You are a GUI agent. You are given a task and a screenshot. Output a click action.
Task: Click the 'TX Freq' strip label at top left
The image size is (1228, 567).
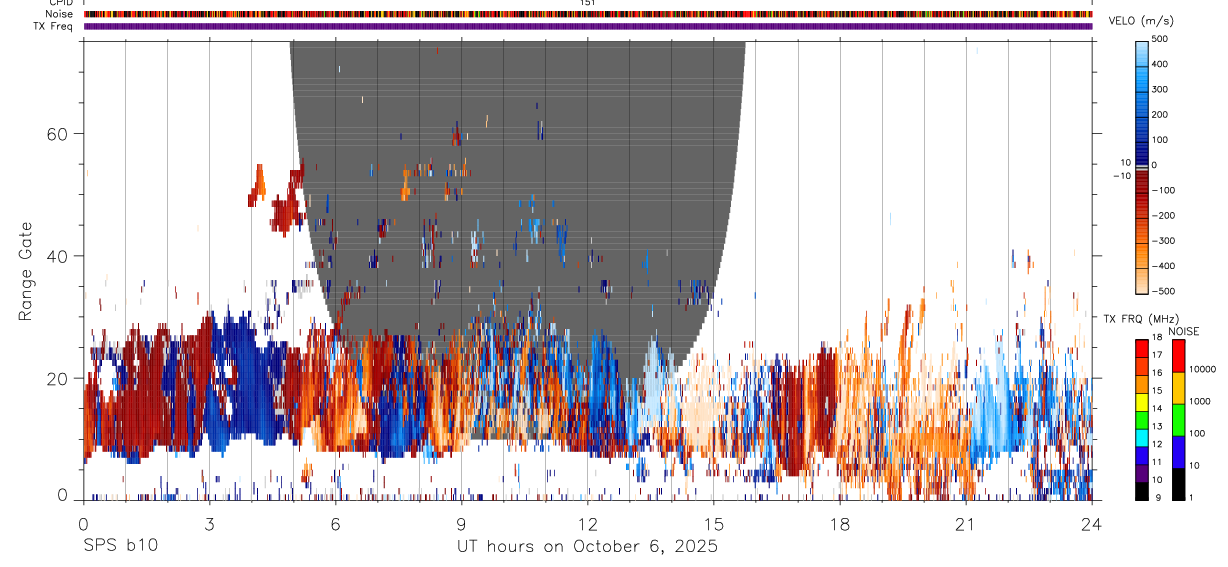(54, 26)
